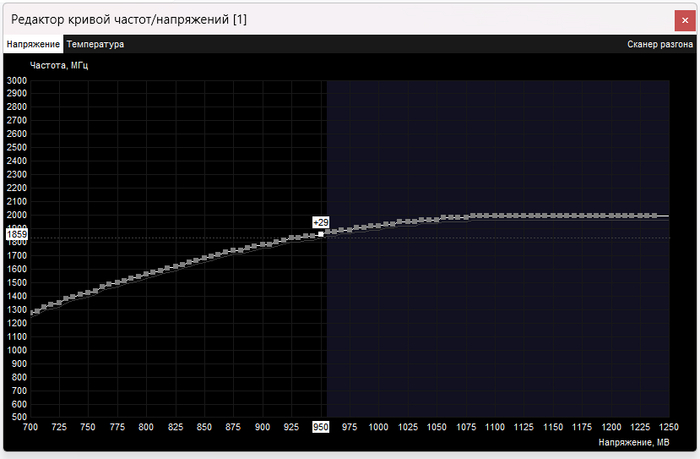The width and height of the screenshot is (700, 459).
Task: Switch to the Напряжение tab
Action: point(33,44)
